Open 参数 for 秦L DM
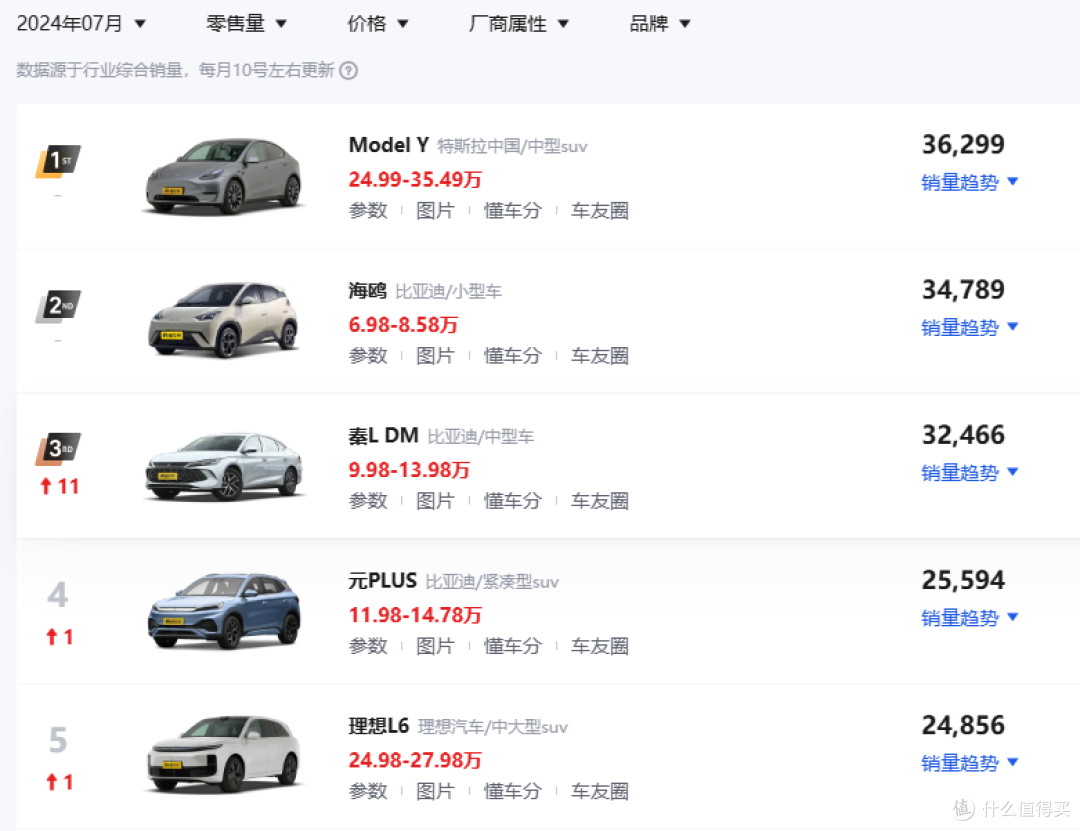Screen dimensions: 1080x831 368,501
